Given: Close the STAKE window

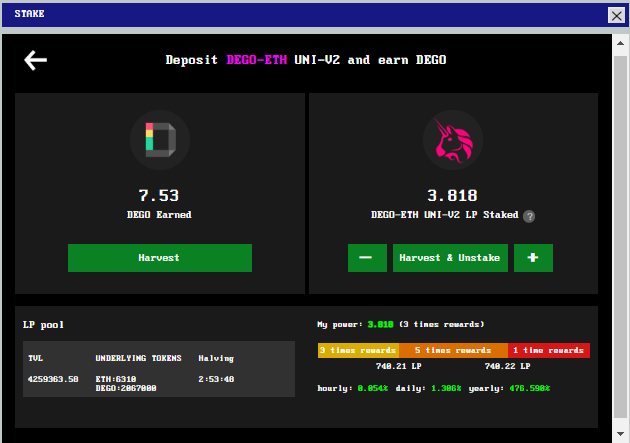Looking at the screenshot, I should coord(616,16).
